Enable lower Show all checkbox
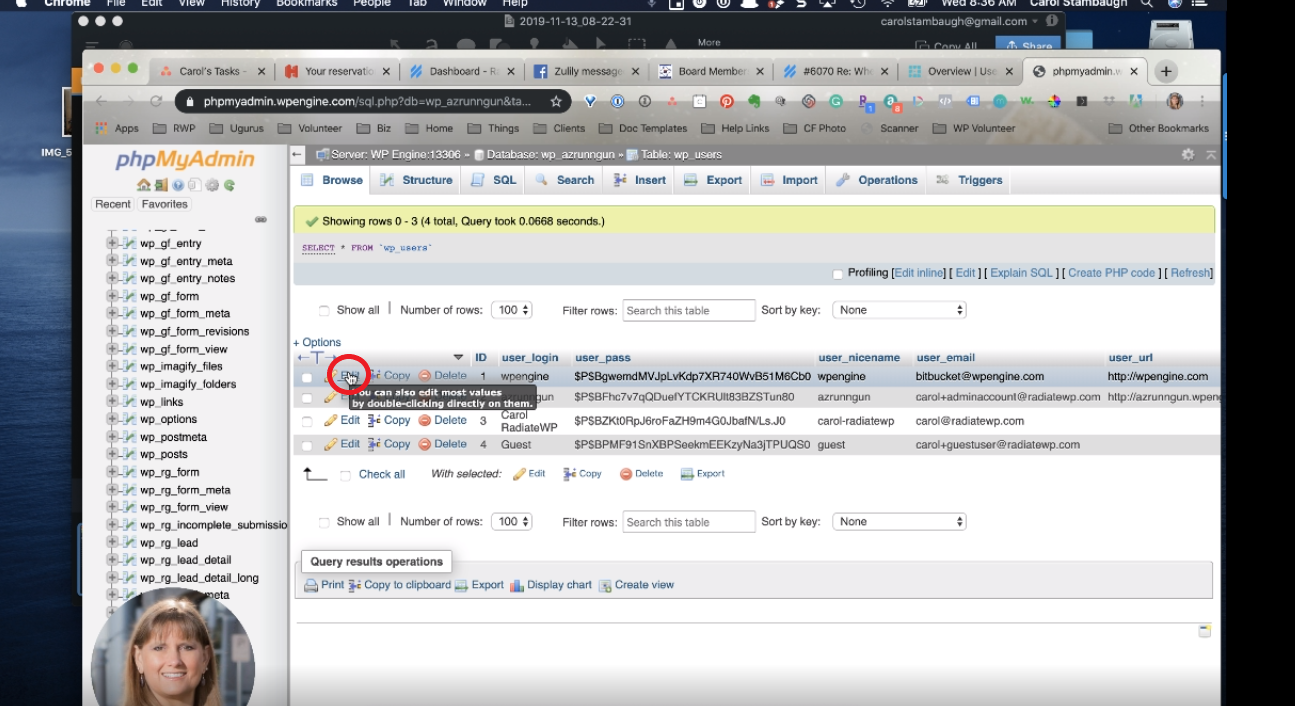Image resolution: width=1295 pixels, height=706 pixels. pyautogui.click(x=323, y=522)
